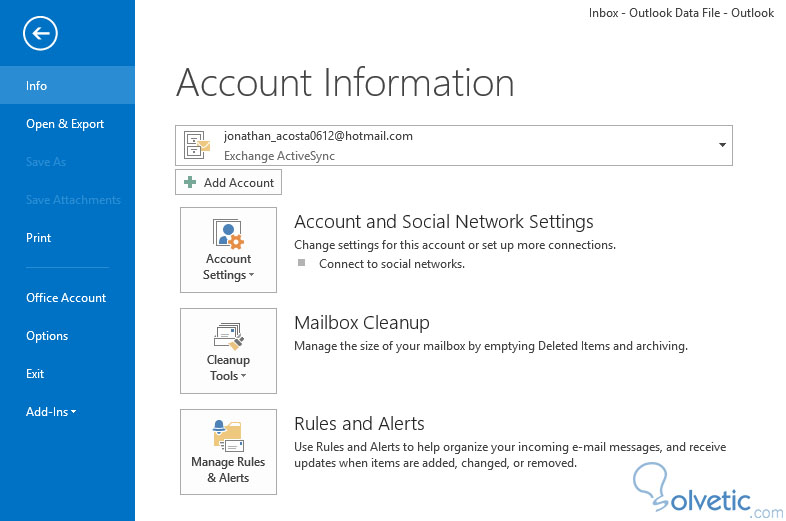Expand the Add-Ins menu in sidebar
This screenshot has height=521, width=786.
pyautogui.click(x=51, y=411)
